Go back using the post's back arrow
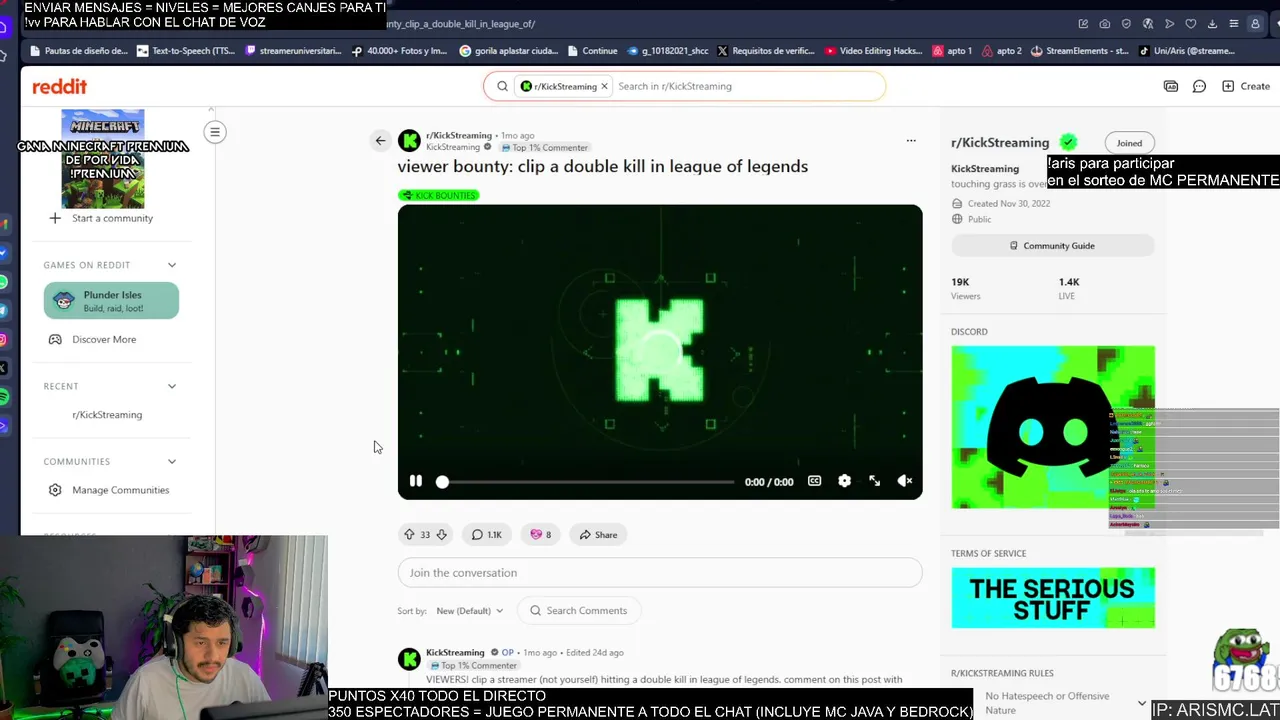The height and width of the screenshot is (720, 1280). [380, 141]
